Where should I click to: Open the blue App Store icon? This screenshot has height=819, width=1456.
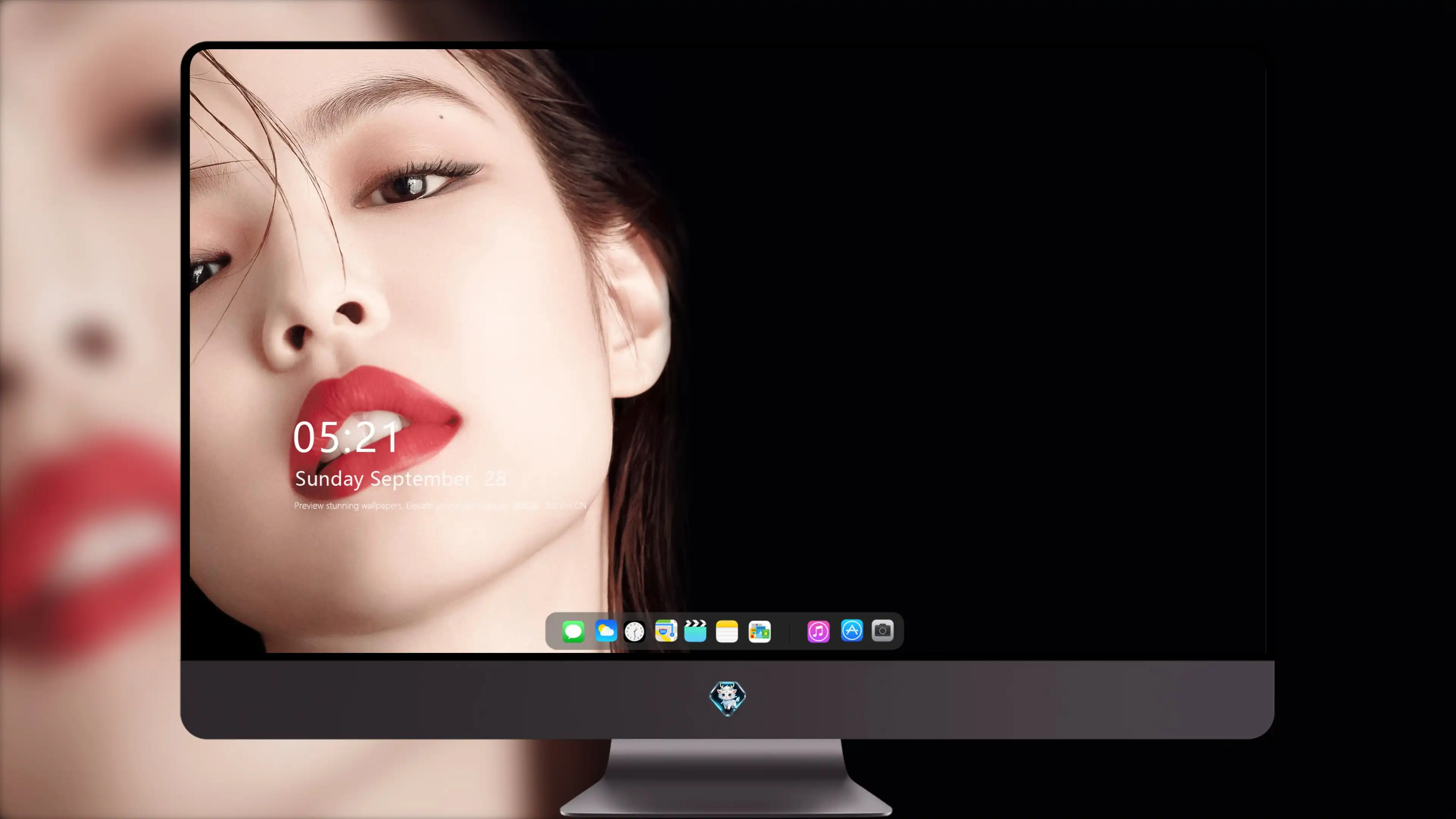852,631
